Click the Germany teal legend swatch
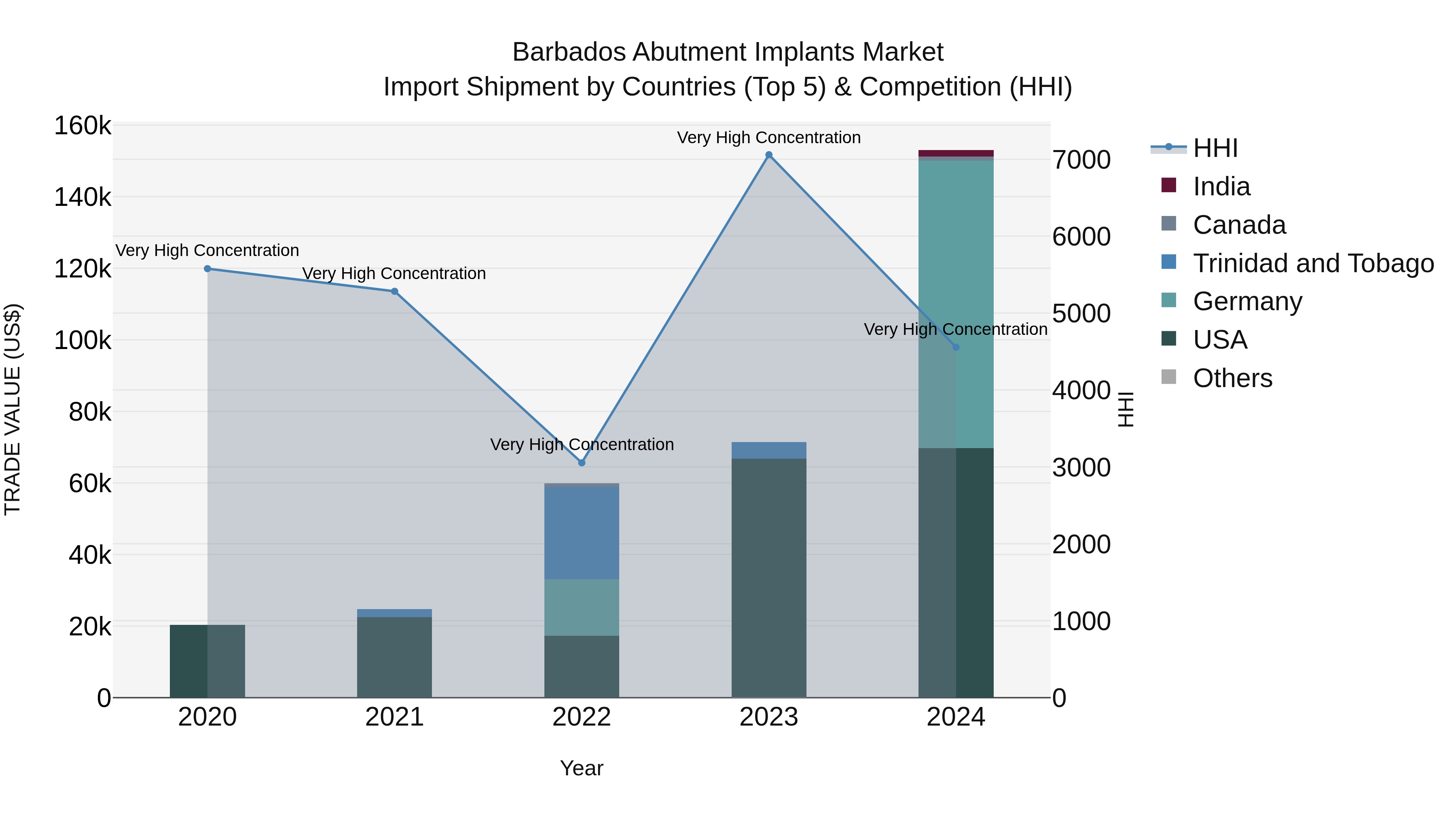The image size is (1456, 819). 1168,300
